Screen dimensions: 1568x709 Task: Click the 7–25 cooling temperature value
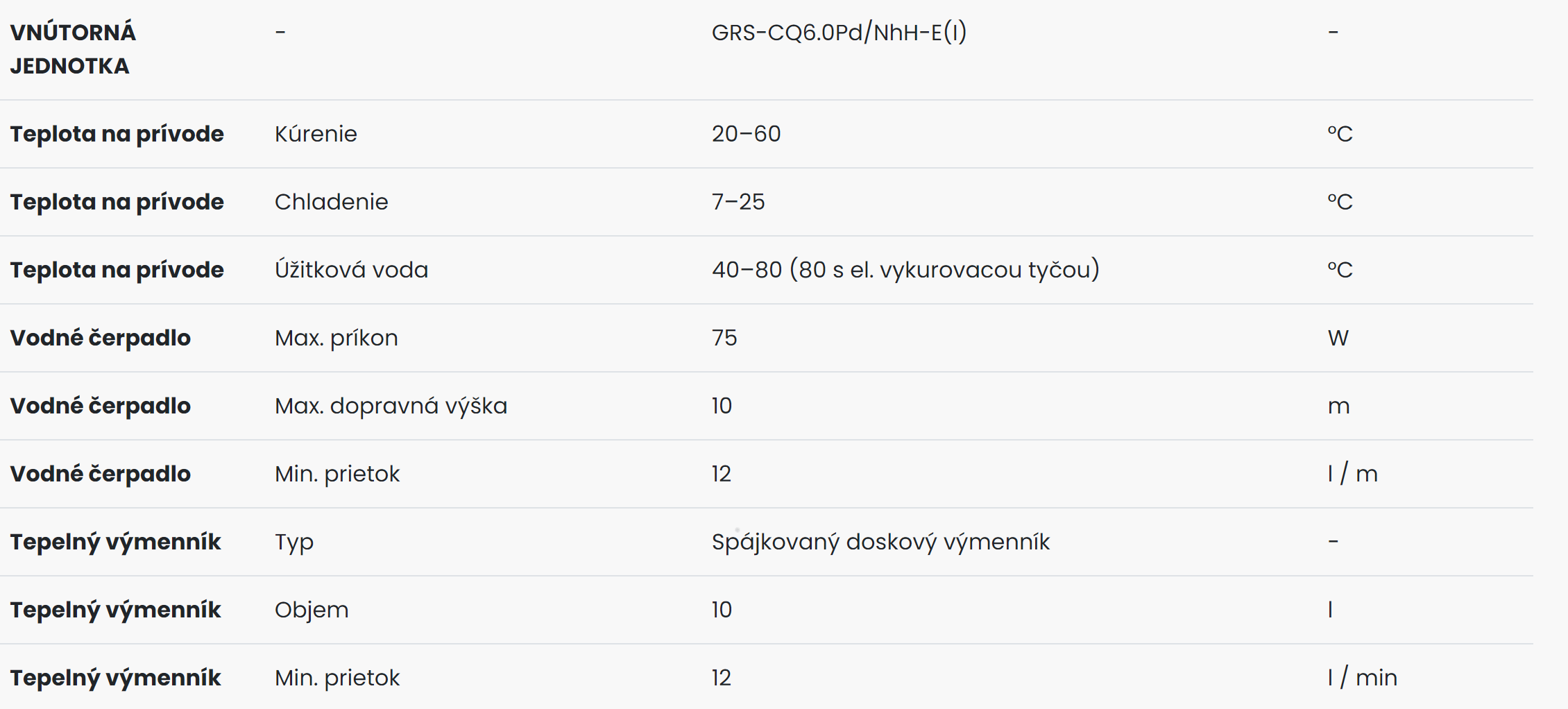coord(738,202)
